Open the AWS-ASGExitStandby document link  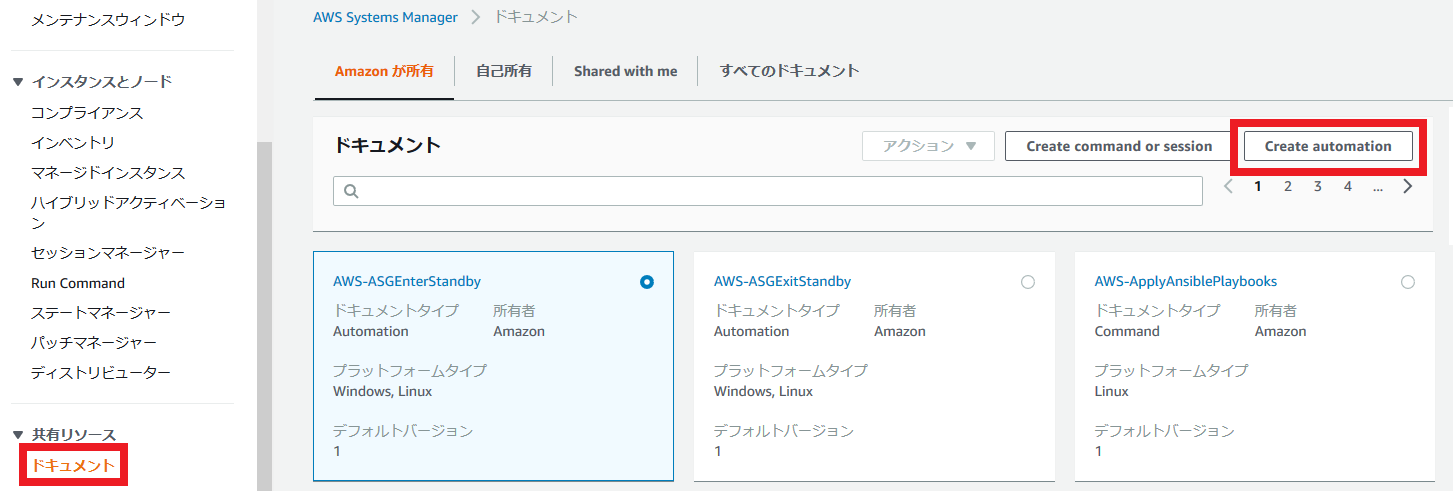point(782,281)
